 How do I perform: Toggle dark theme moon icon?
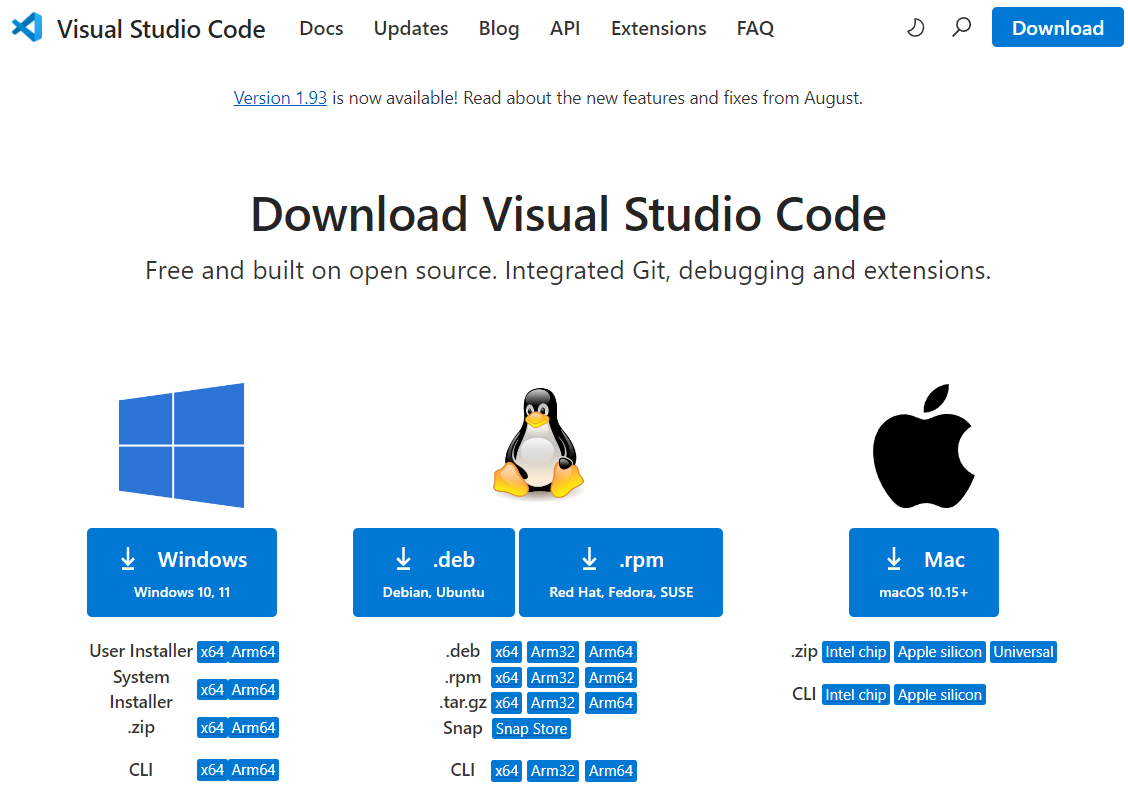tap(915, 28)
